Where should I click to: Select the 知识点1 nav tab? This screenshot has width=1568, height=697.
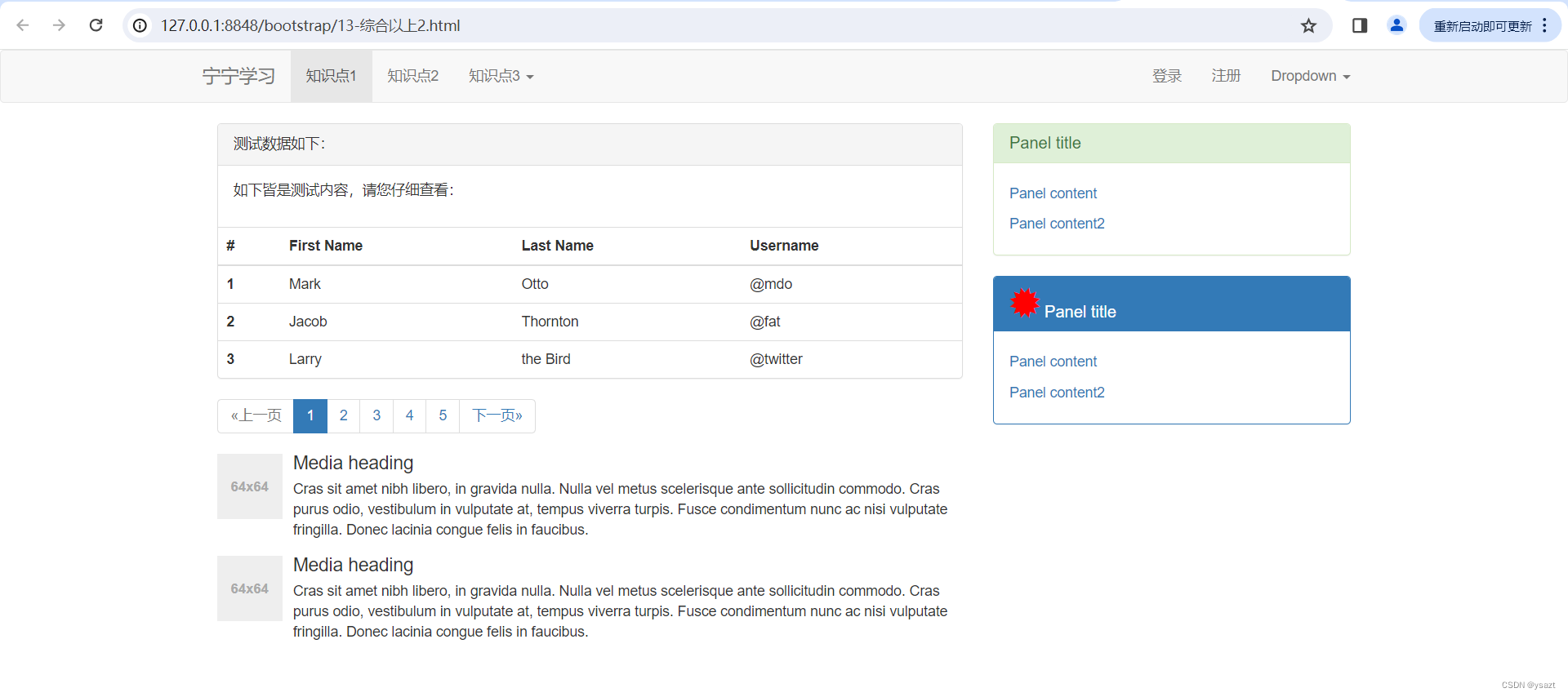click(331, 76)
